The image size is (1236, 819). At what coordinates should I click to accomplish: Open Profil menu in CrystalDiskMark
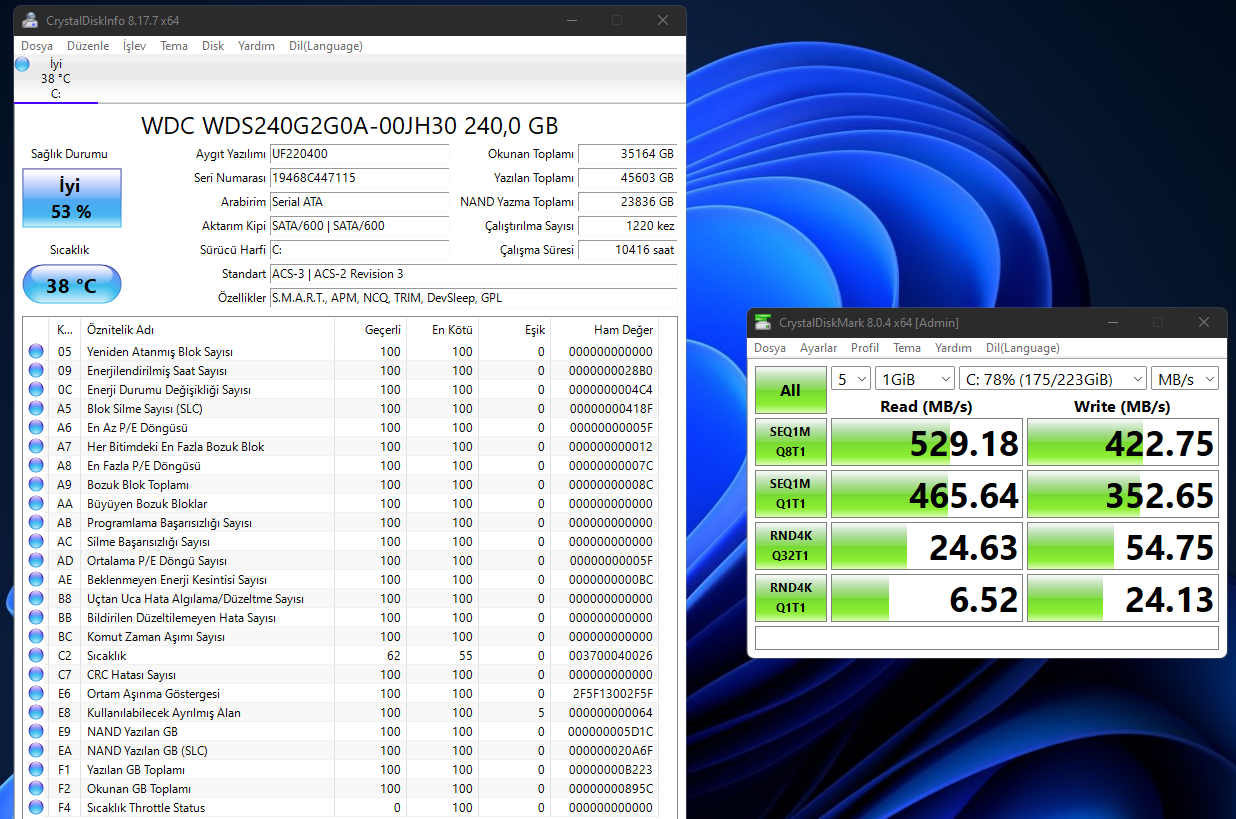865,348
